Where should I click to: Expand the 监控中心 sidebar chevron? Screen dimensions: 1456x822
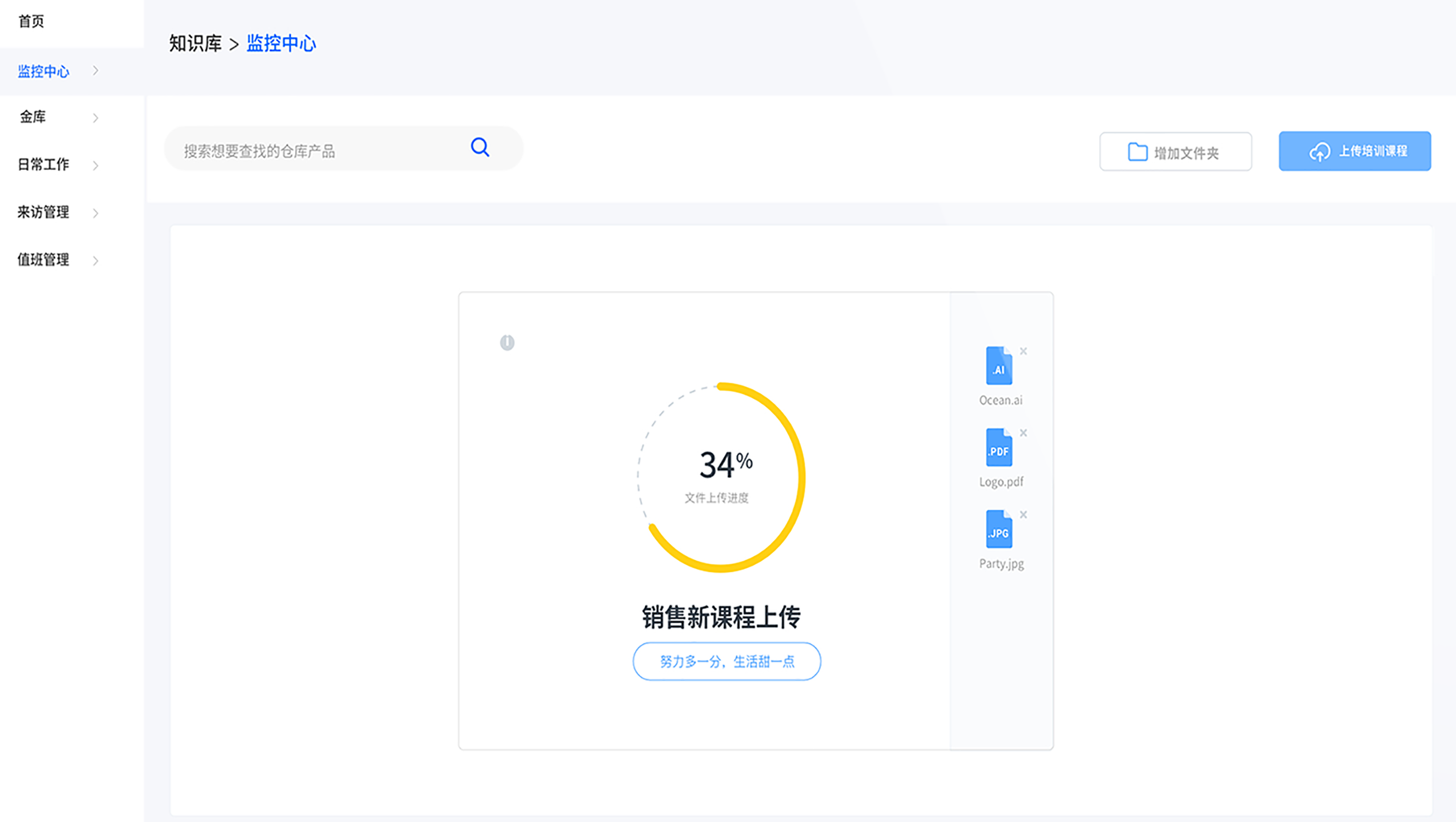pyautogui.click(x=96, y=71)
